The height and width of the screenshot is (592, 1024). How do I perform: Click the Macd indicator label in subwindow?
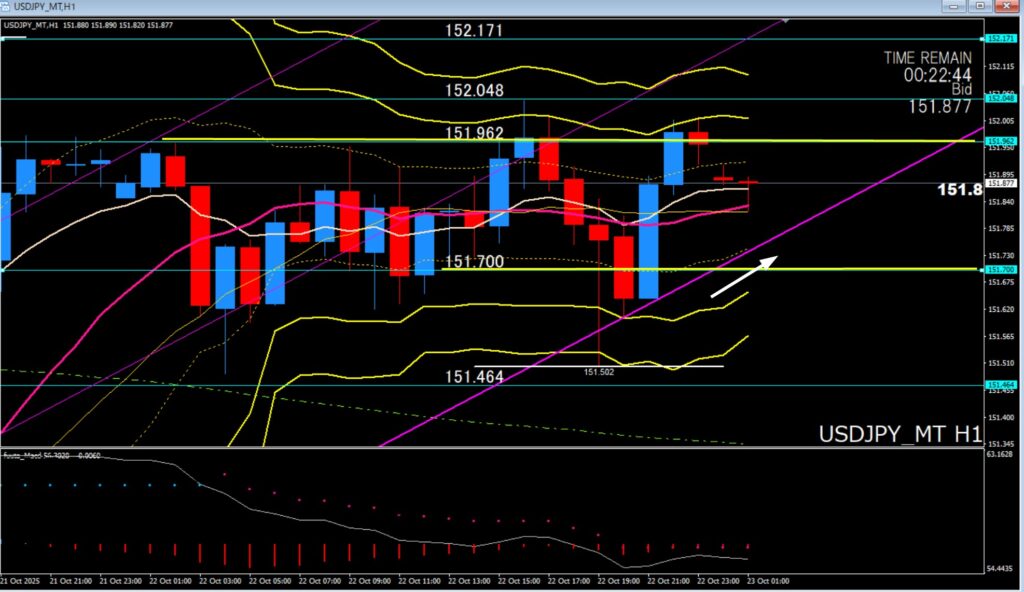tap(40, 455)
